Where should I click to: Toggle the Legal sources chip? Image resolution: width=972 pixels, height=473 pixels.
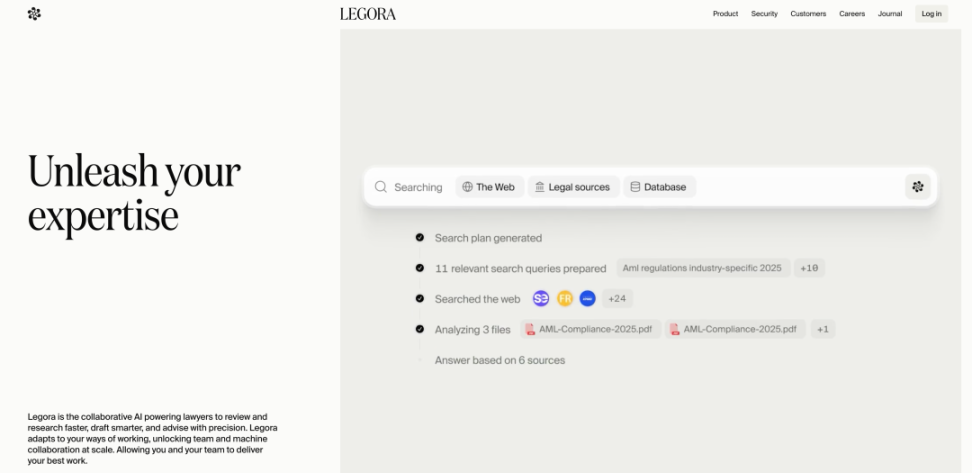573,187
